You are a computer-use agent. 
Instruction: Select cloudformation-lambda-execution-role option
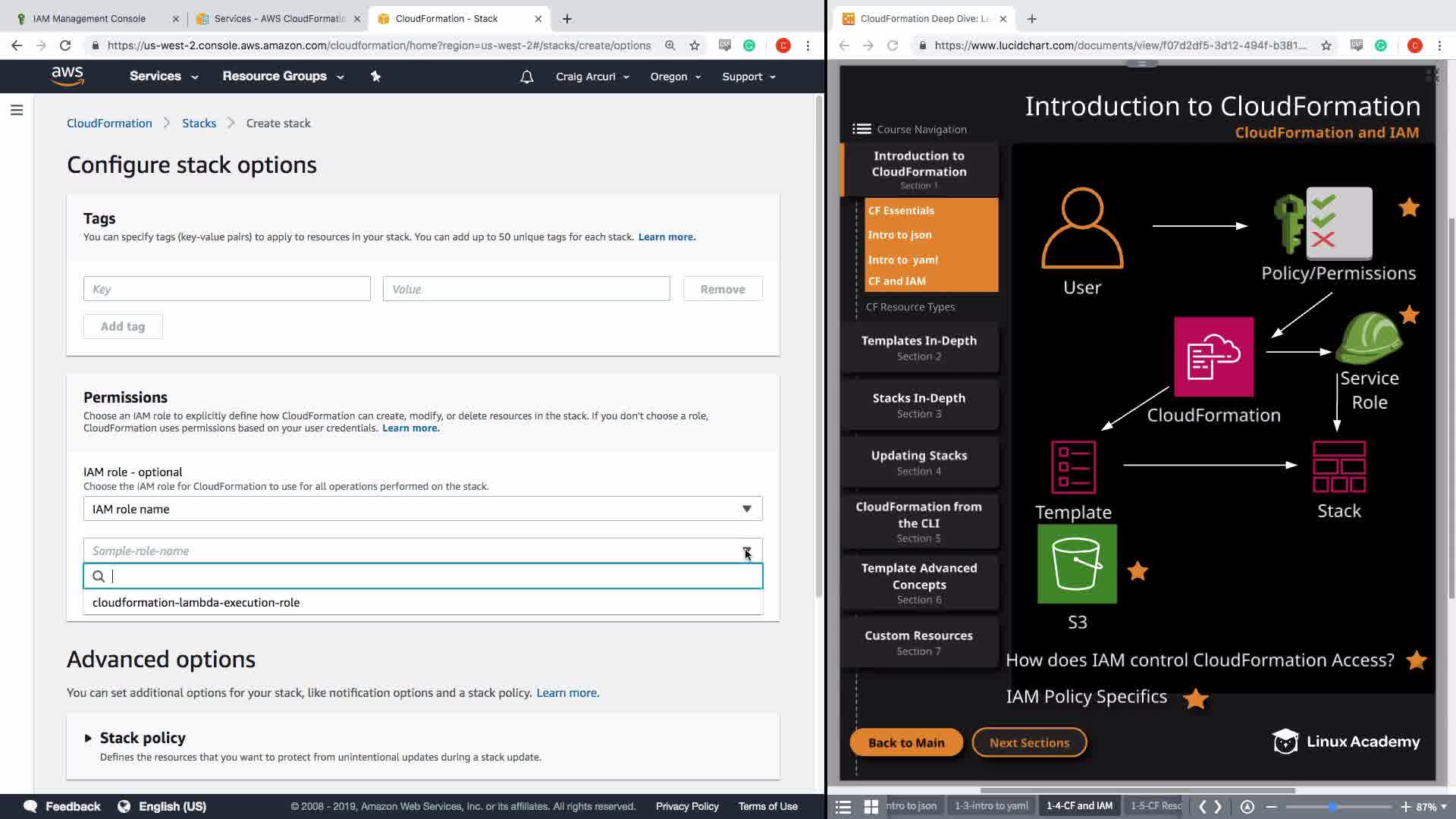click(x=196, y=602)
